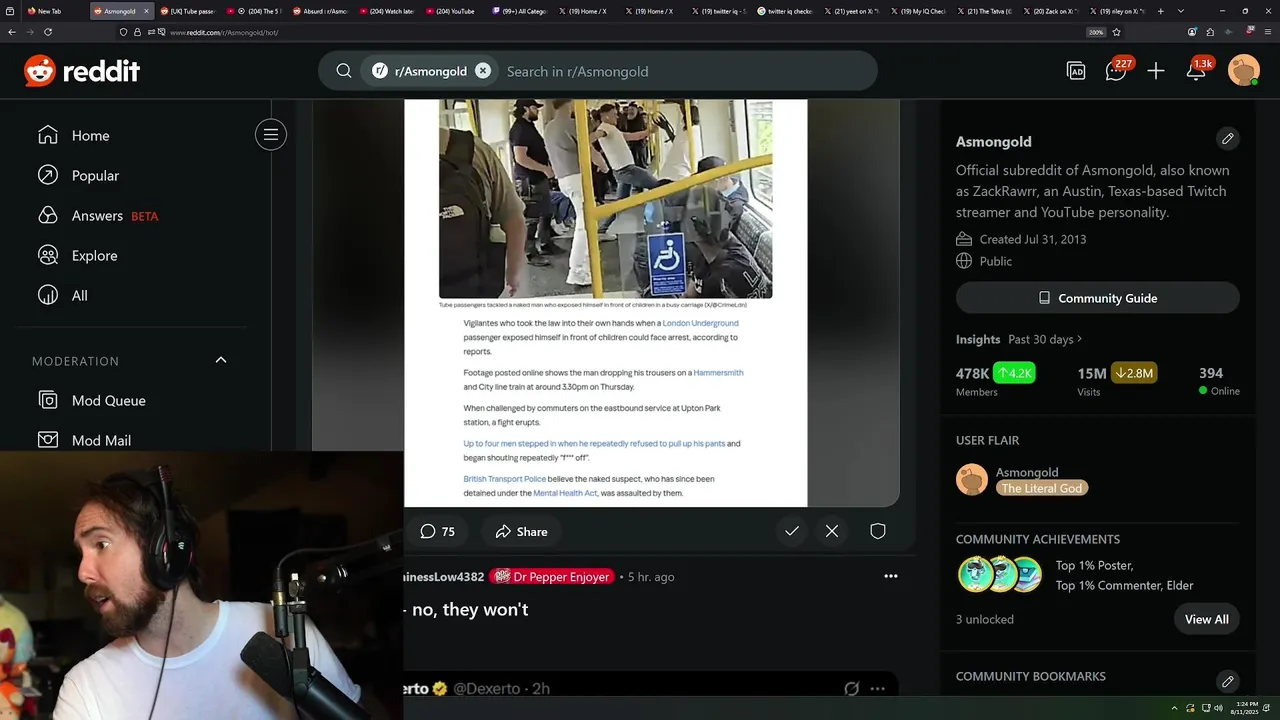Image resolution: width=1280 pixels, height=720 pixels.
Task: Click the Explore icon
Action: [48, 255]
